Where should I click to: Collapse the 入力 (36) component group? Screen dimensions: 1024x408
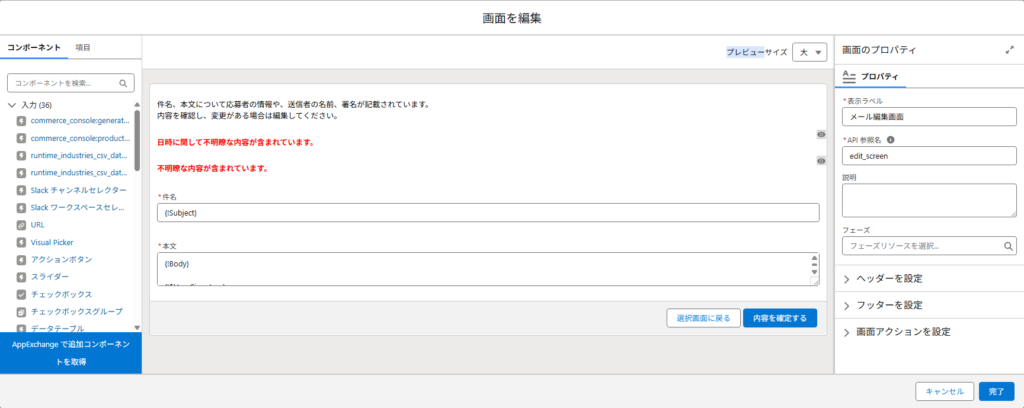[x=11, y=104]
